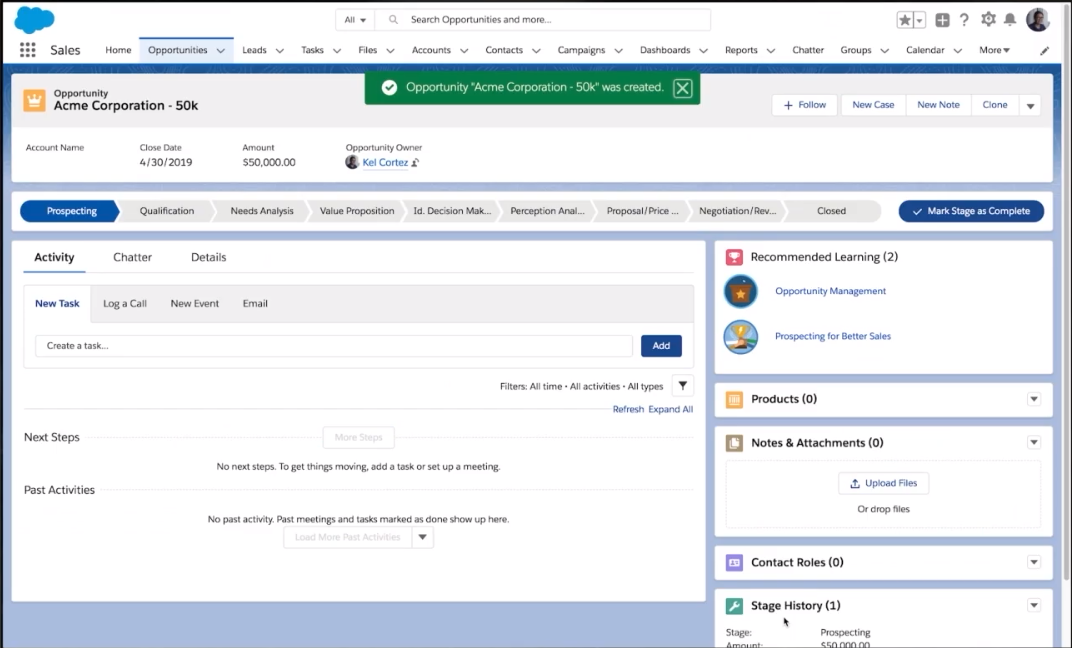Click the Create a task input
Viewport: 1072px width, 648px height.
point(334,346)
